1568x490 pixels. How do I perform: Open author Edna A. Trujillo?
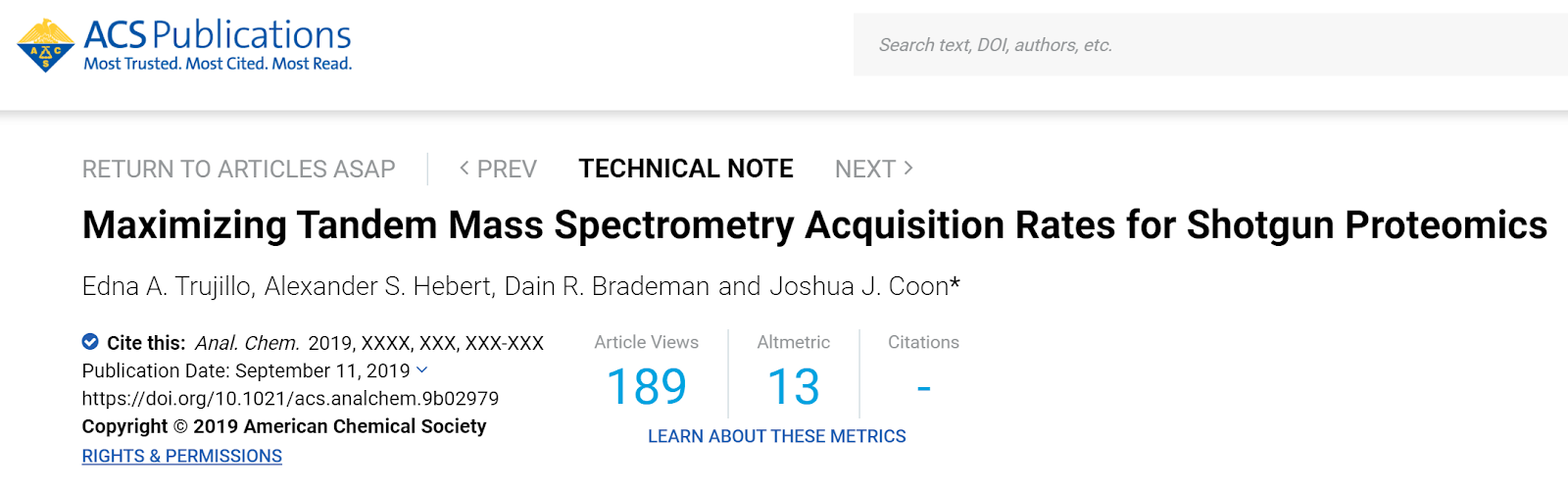click(168, 286)
